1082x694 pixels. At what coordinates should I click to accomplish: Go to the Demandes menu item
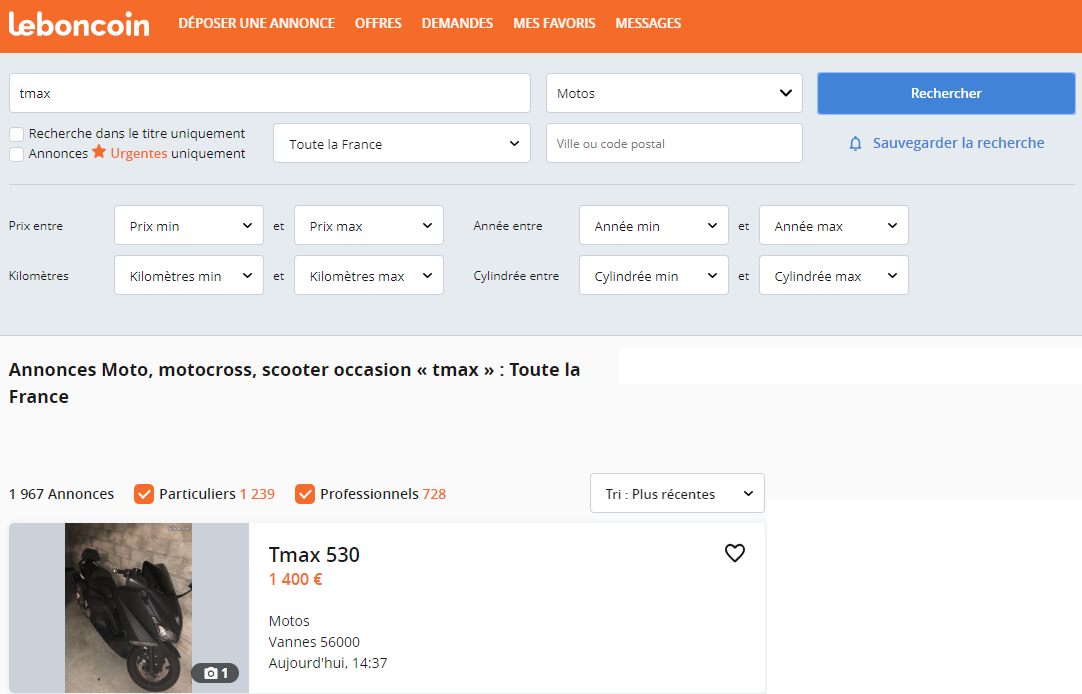click(x=458, y=23)
